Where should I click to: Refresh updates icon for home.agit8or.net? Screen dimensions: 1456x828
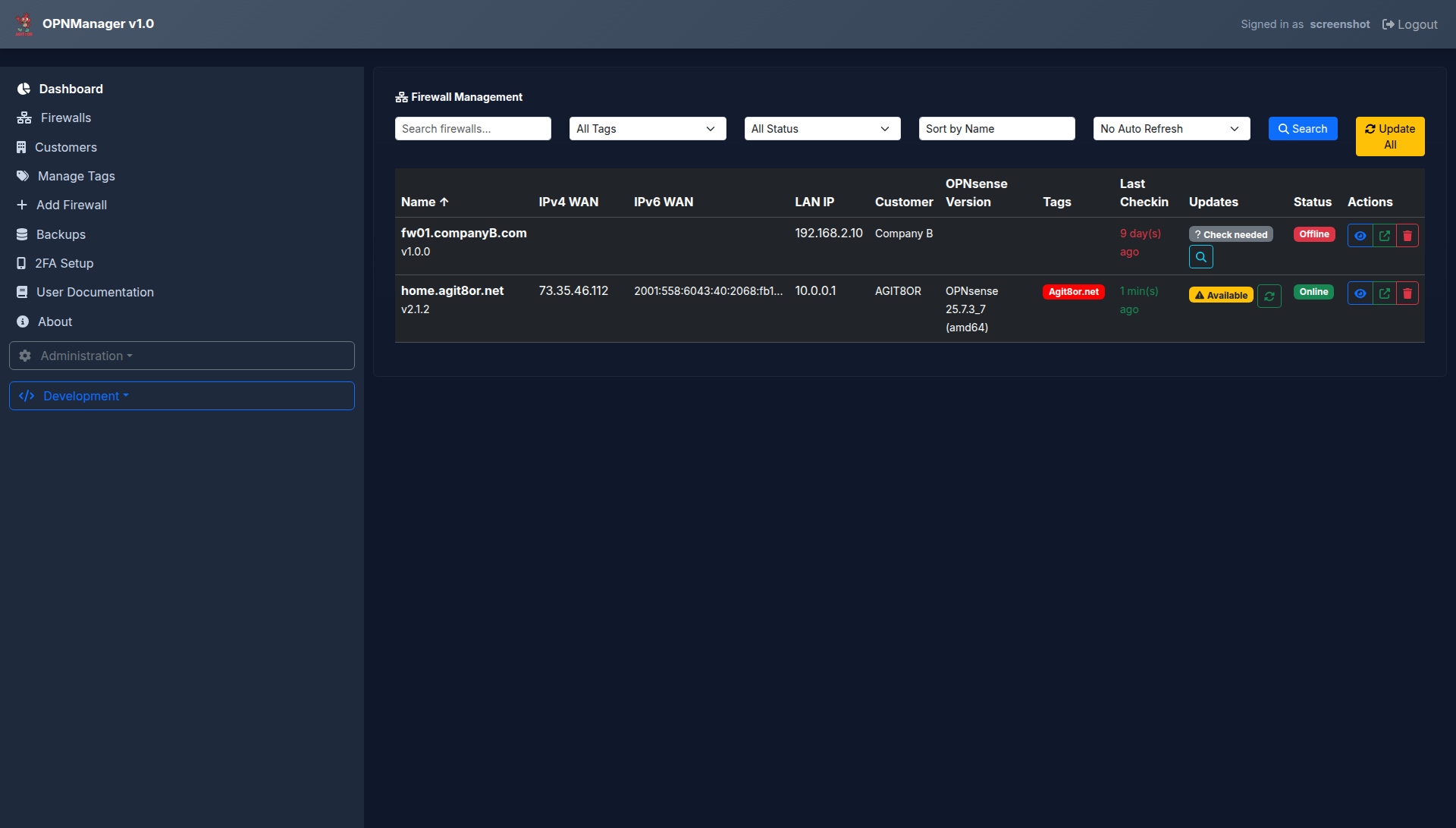click(x=1269, y=296)
